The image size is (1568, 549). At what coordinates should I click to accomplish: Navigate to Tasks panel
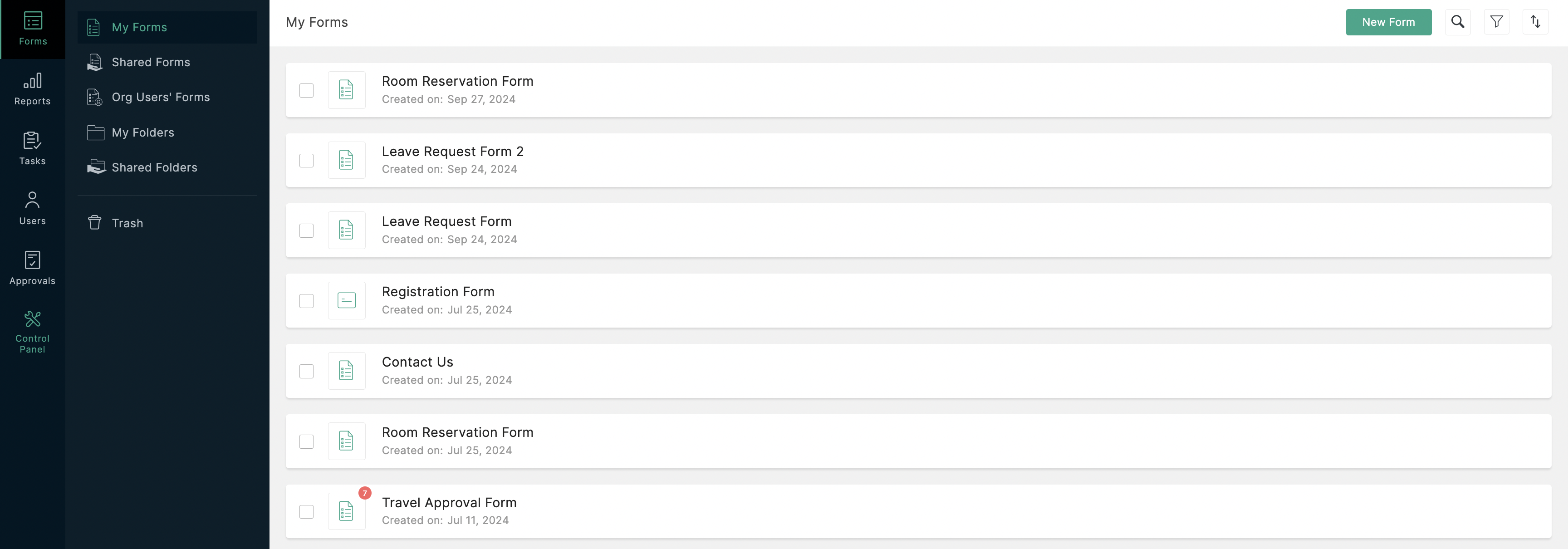[32, 148]
